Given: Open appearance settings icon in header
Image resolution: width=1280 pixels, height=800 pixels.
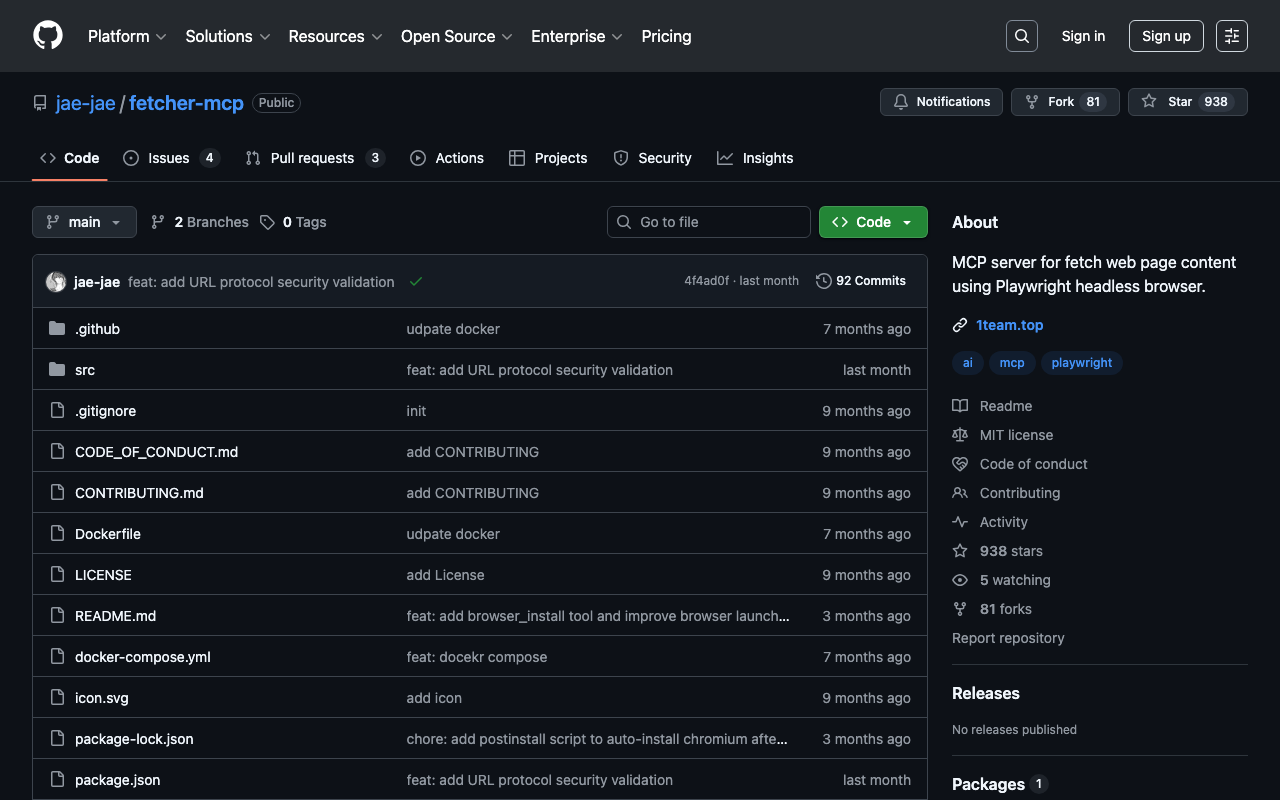Looking at the screenshot, I should (x=1231, y=36).
